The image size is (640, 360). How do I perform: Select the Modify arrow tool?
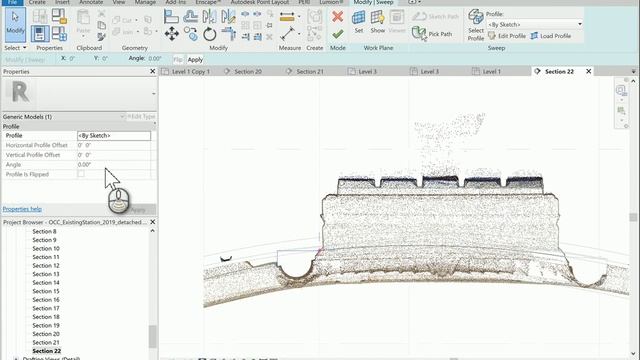pyautogui.click(x=15, y=24)
